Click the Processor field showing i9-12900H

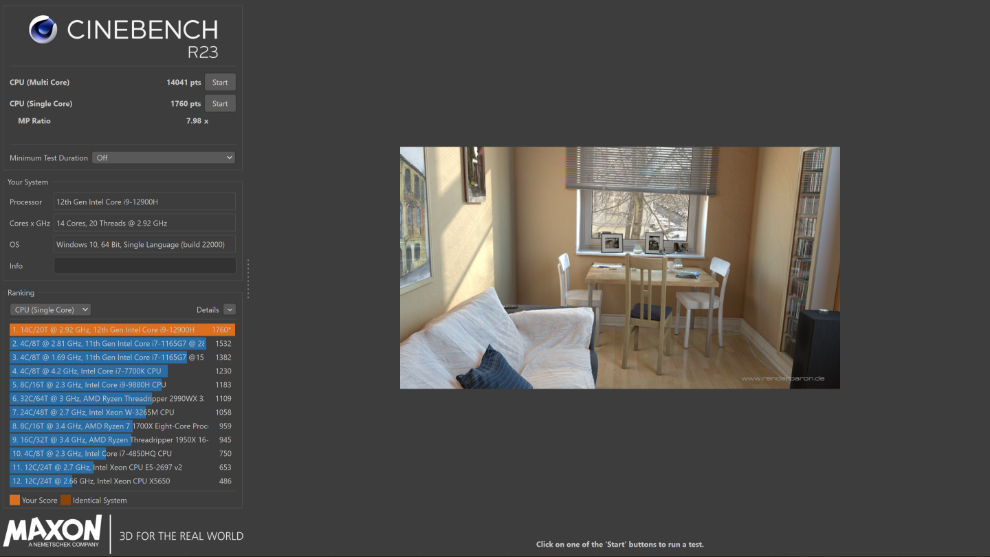145,202
